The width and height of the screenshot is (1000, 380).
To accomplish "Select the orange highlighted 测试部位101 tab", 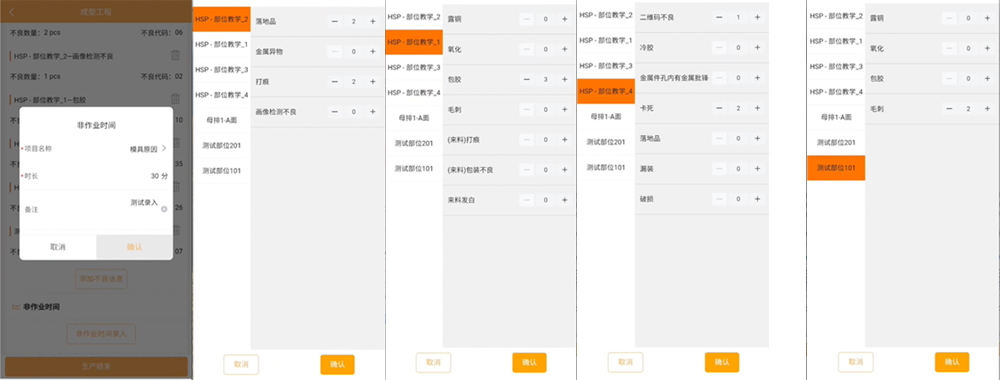I will point(836,168).
